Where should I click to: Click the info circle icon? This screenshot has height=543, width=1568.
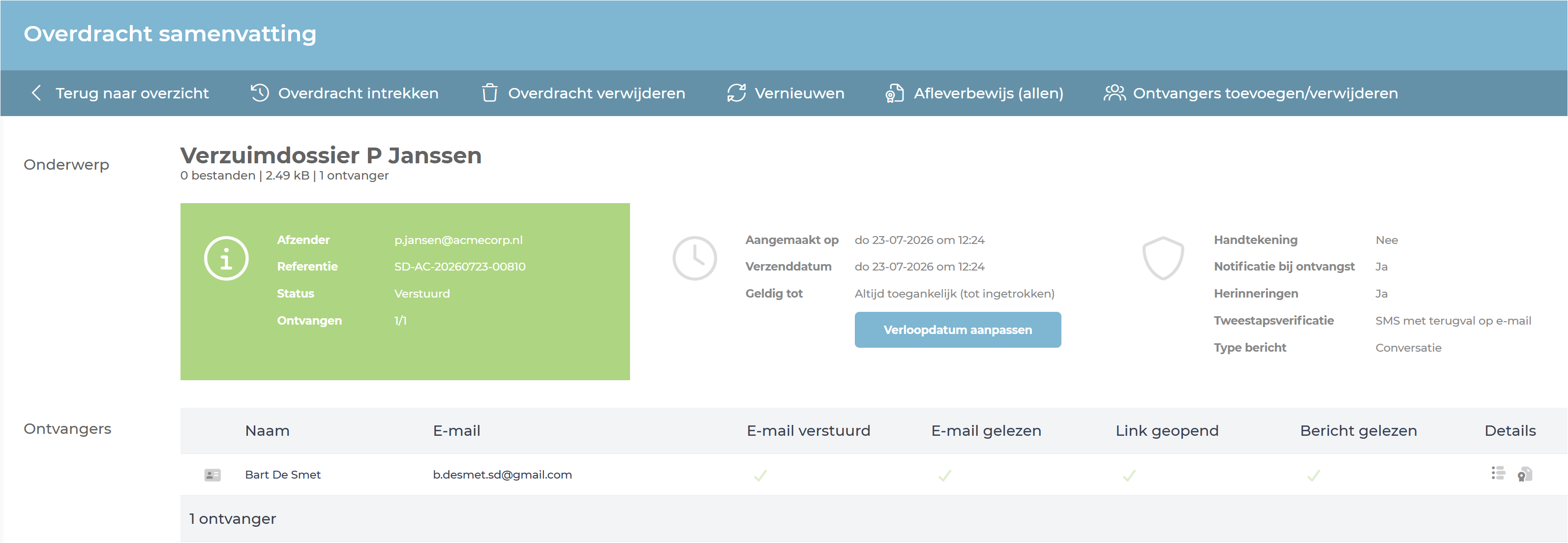pos(226,258)
